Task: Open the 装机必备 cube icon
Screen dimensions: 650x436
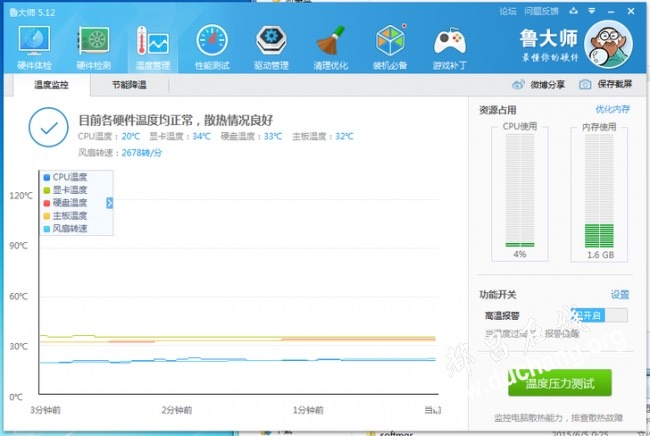Action: click(390, 47)
